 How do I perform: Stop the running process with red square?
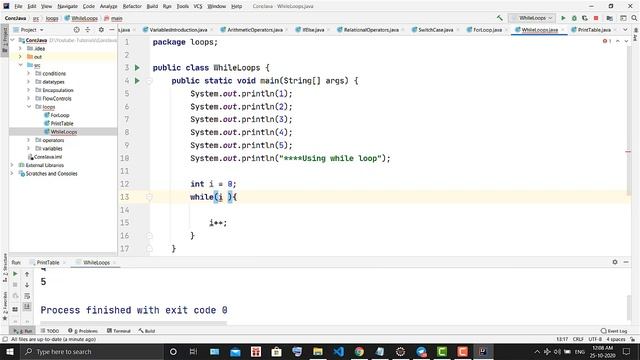click(x=596, y=18)
